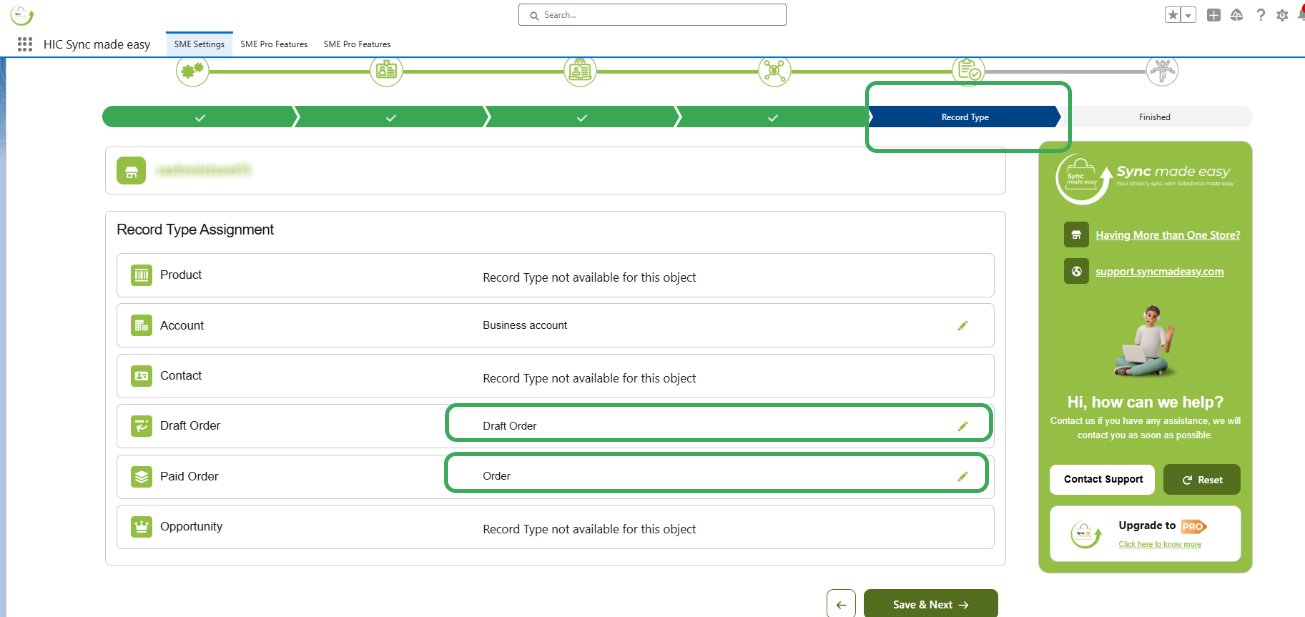Click the Opportunity crown icon
This screenshot has height=617, width=1305.
(x=142, y=527)
